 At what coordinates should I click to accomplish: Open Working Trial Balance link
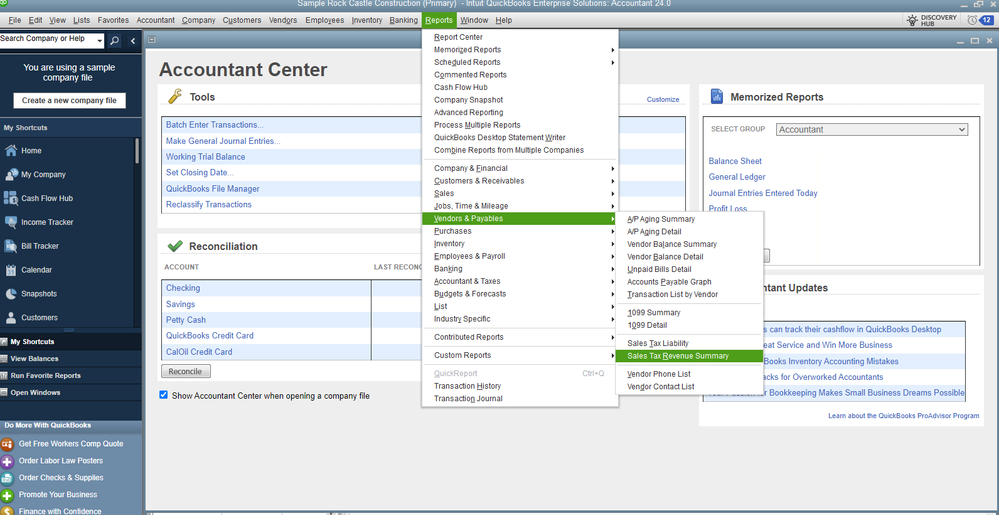click(x=205, y=157)
